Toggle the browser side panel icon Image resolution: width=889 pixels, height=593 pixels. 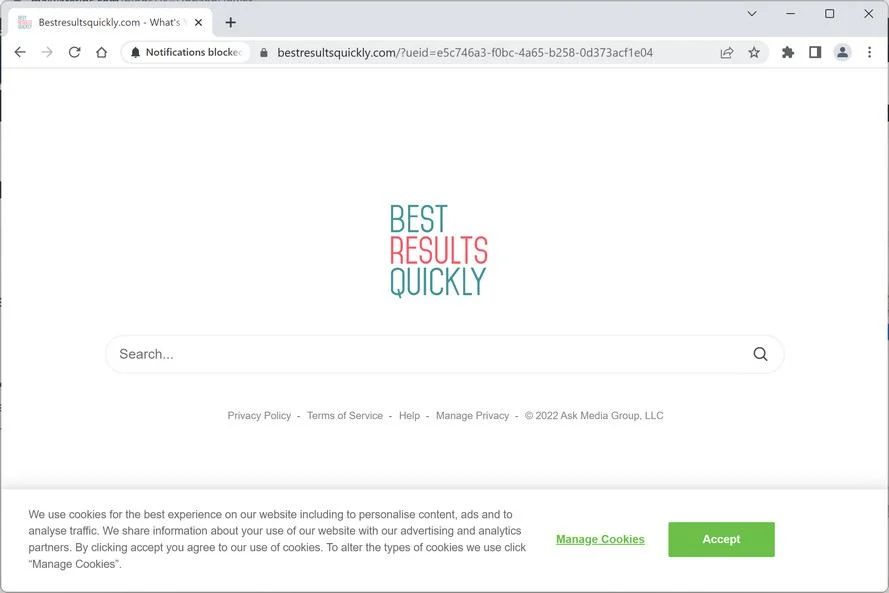[815, 53]
